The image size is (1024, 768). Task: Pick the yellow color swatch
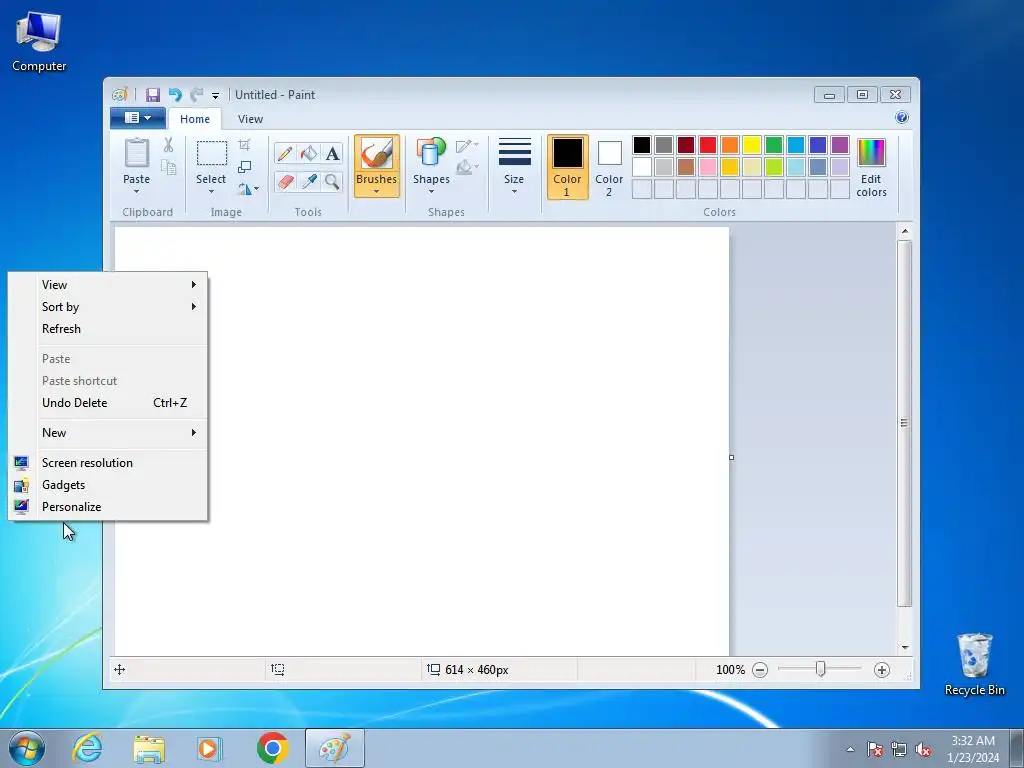[x=752, y=145]
